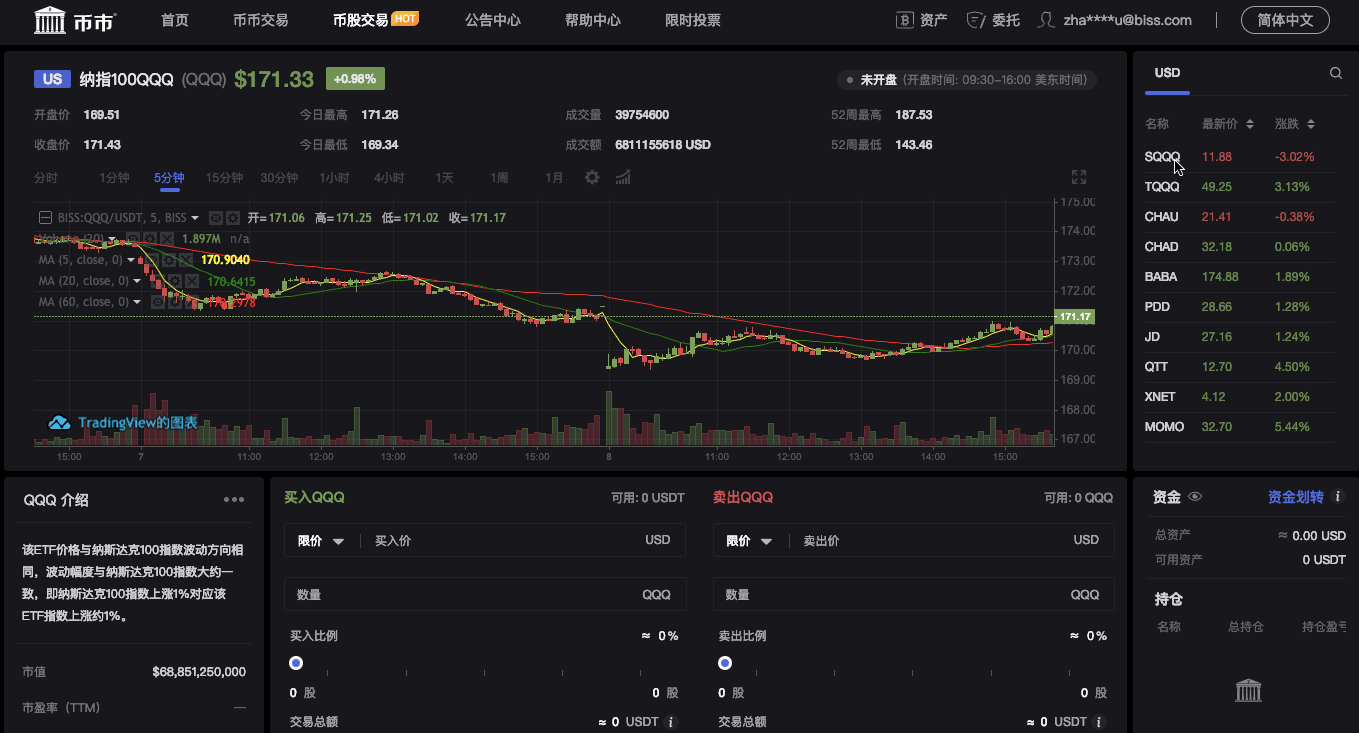
Task: Remove the MA (20, close, 0) indicator
Action: coord(192,281)
